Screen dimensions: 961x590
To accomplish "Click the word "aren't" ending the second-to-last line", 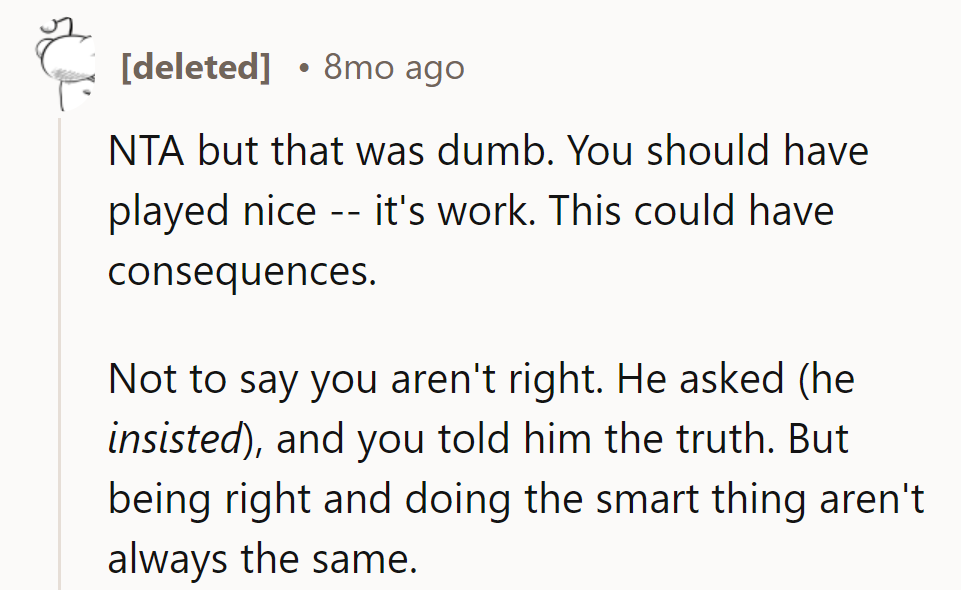I will [875, 500].
